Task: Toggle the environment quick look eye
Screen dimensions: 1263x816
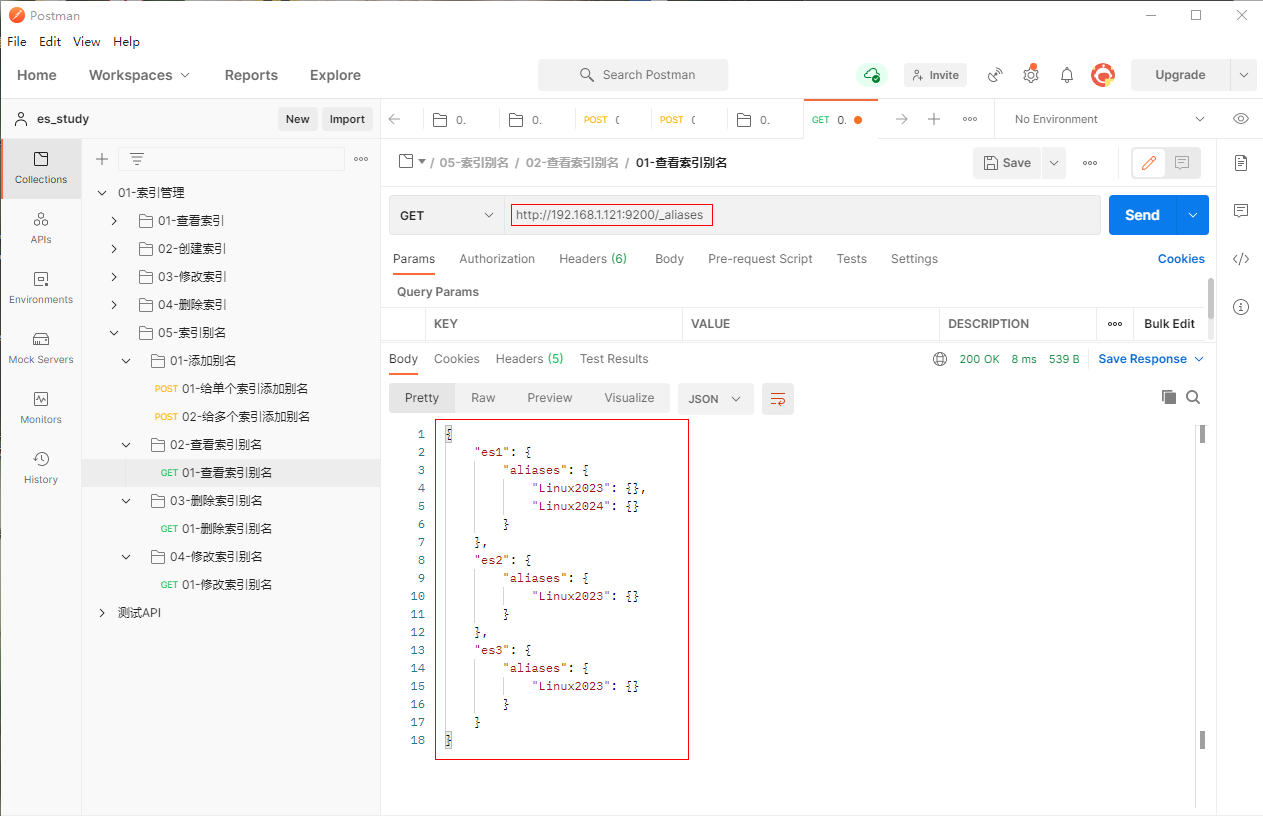Action: pos(1241,119)
